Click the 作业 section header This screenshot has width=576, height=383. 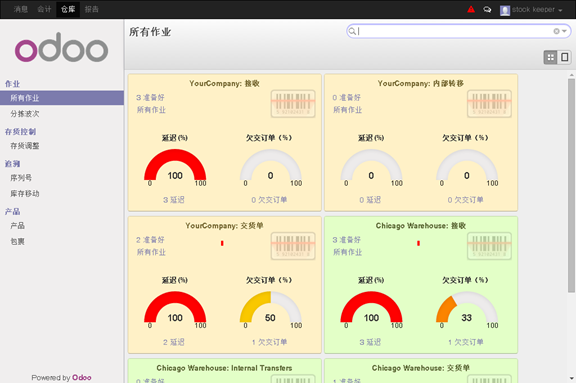[12, 84]
